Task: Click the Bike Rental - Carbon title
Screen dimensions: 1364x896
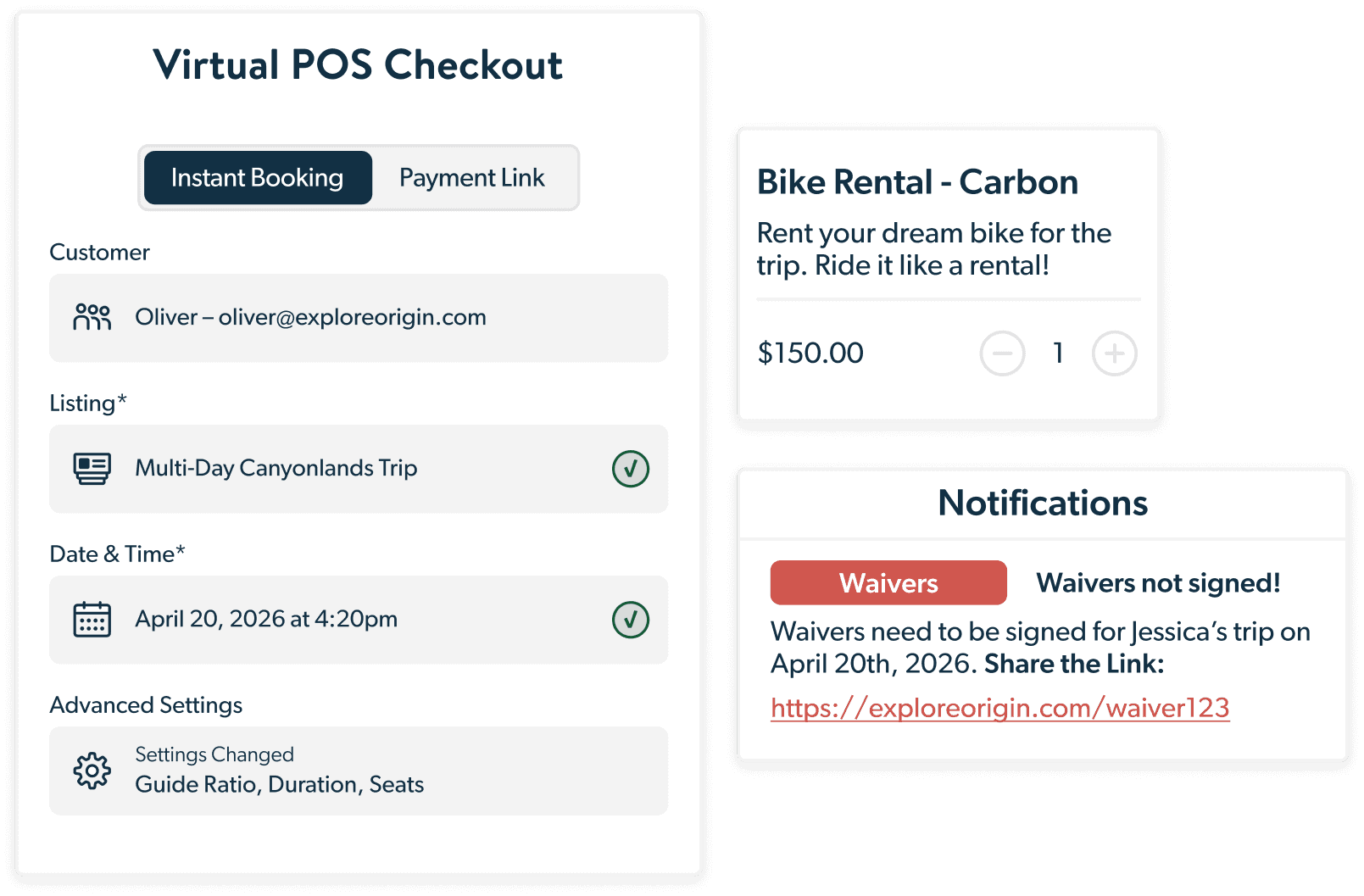Action: [x=917, y=182]
